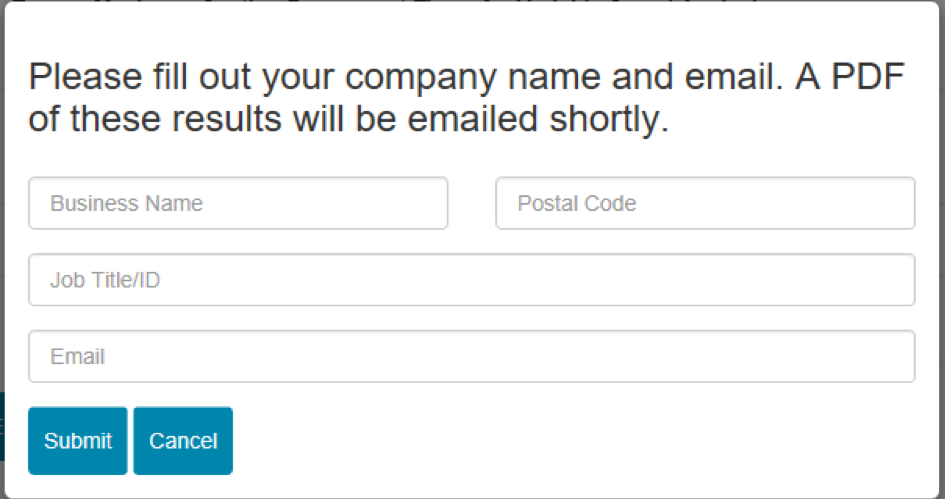Click the 'Email' placeholder text
Viewport: 945px width, 499px height.
click(78, 356)
